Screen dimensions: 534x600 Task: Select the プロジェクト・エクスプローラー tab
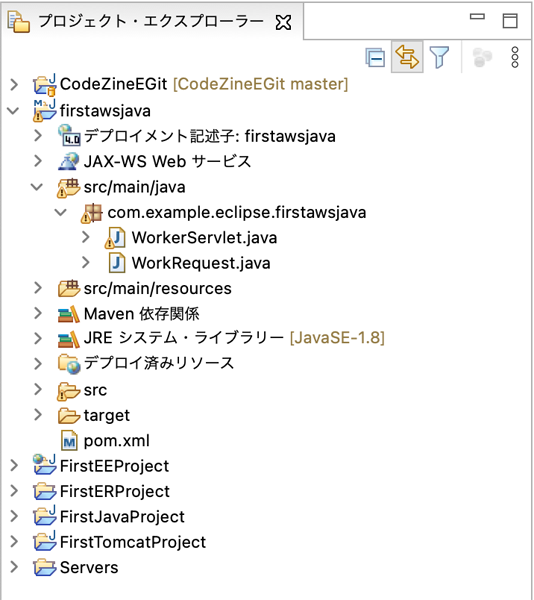click(x=150, y=21)
